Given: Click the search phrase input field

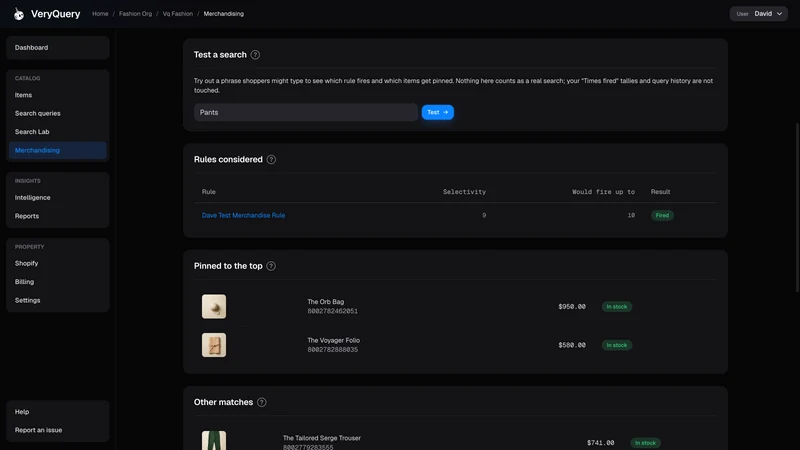Looking at the screenshot, I should pyautogui.click(x=306, y=112).
